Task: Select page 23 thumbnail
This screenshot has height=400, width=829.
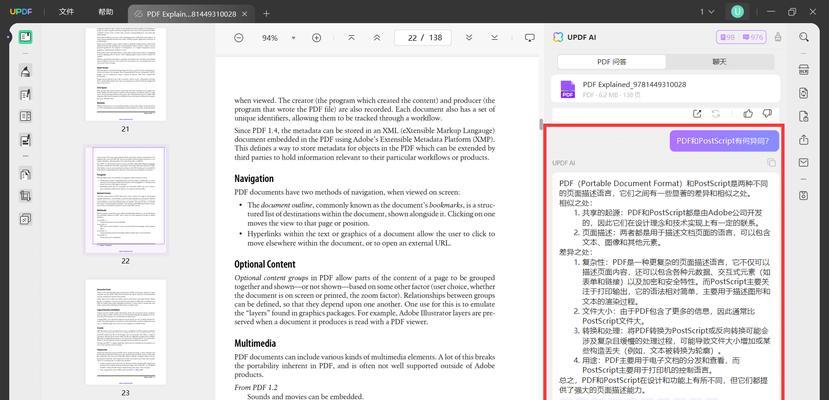Action: click(x=126, y=332)
